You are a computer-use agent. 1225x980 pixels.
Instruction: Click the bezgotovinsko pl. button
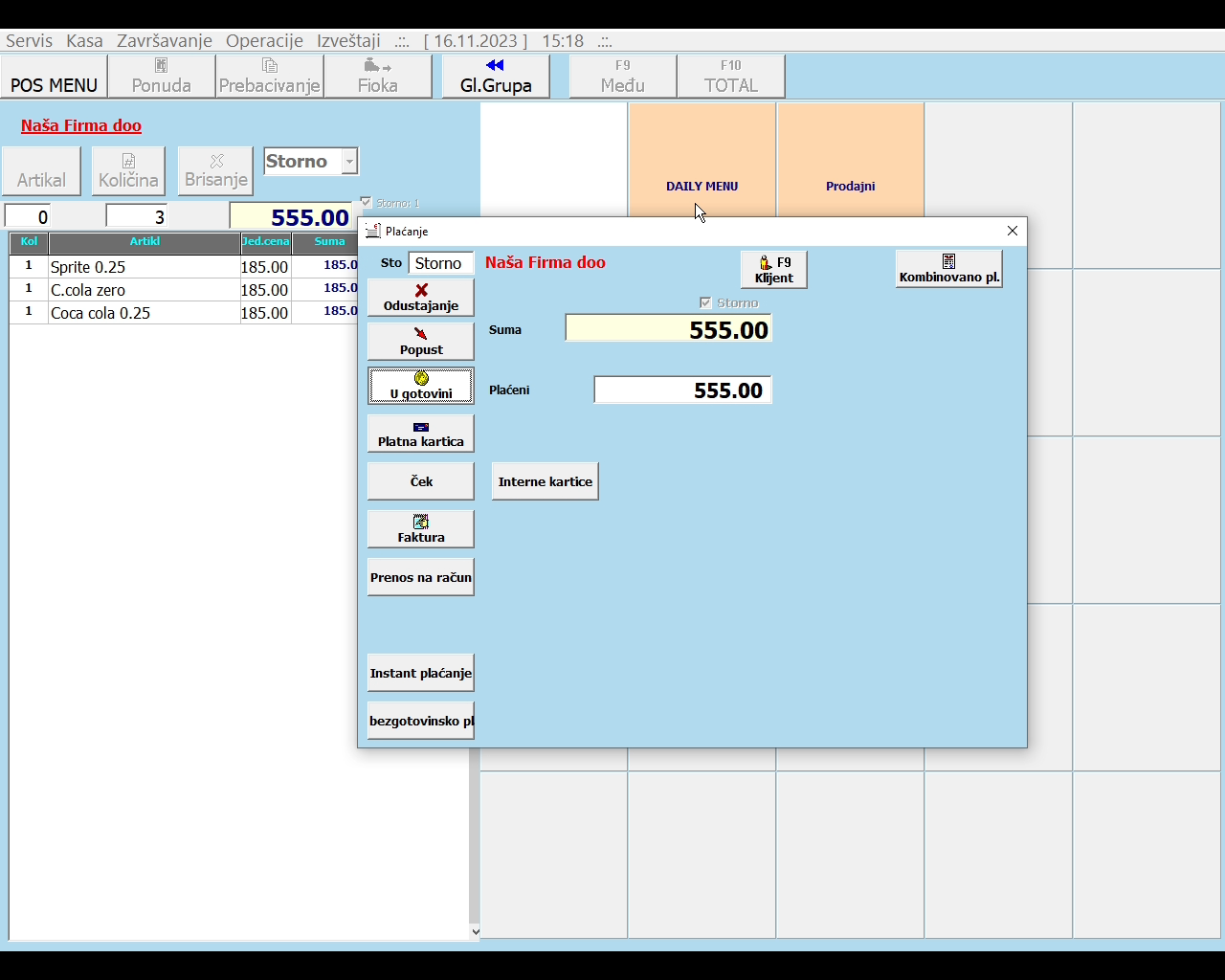421,721
